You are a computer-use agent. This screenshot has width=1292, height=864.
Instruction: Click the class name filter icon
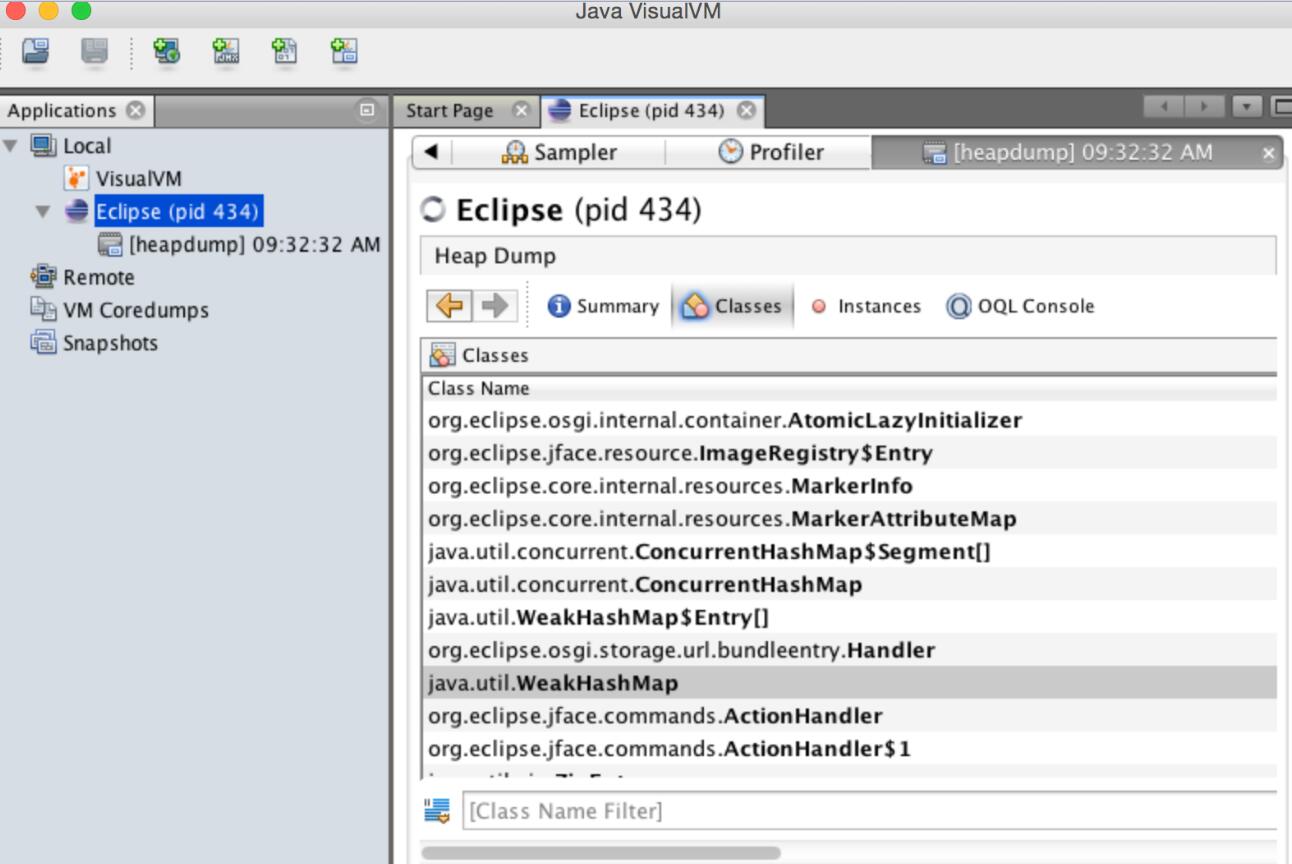point(438,810)
